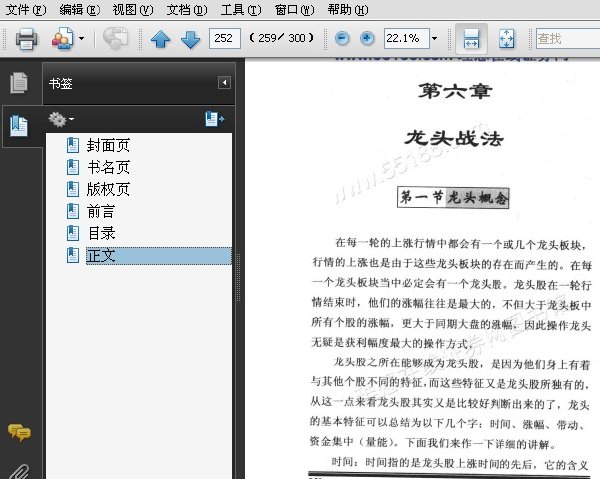Zoom in with the plus button
Screen dimensions: 600x479
[x=367, y=38]
